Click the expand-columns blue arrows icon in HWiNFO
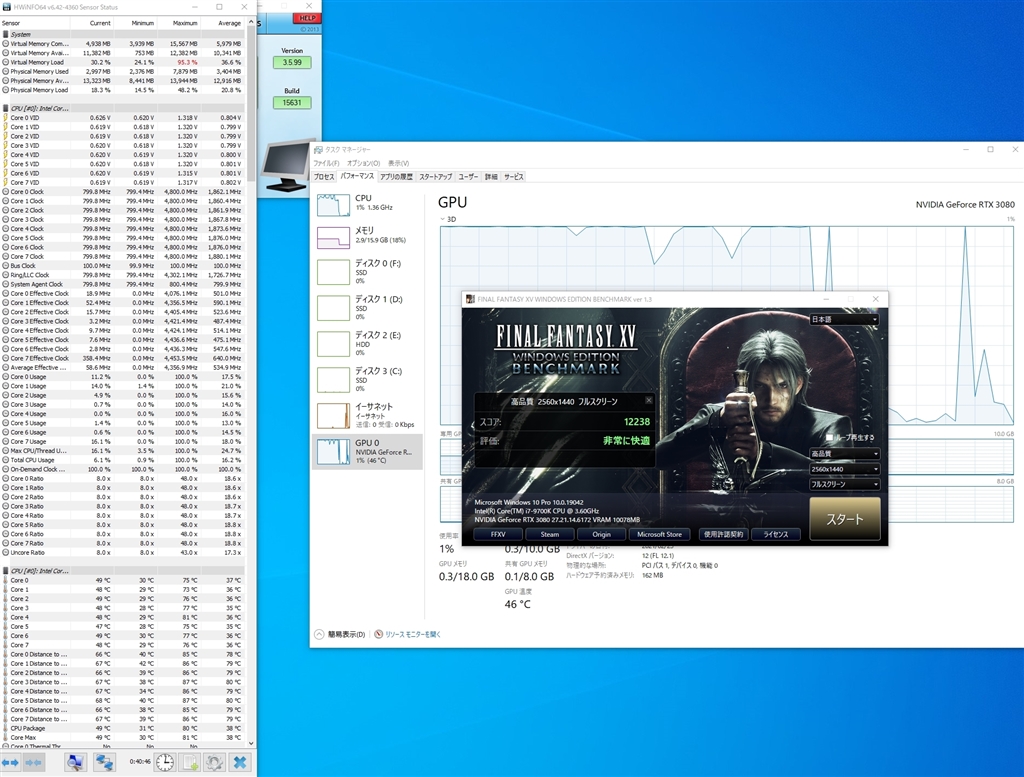The image size is (1024, 777). (11, 762)
